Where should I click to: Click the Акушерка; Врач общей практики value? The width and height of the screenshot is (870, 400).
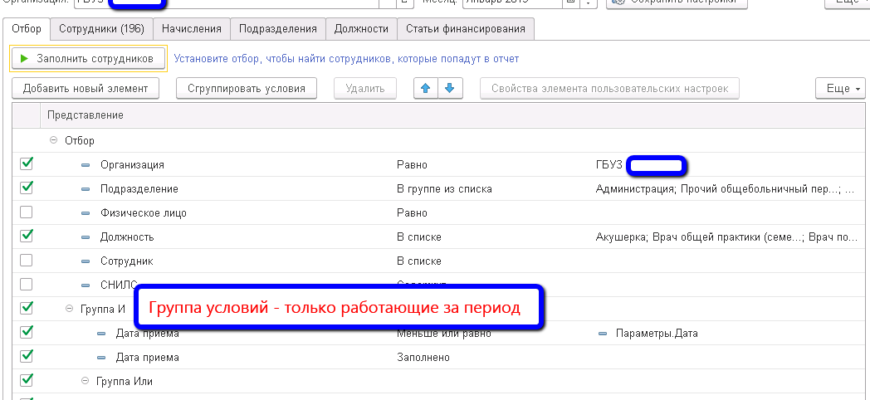727,237
